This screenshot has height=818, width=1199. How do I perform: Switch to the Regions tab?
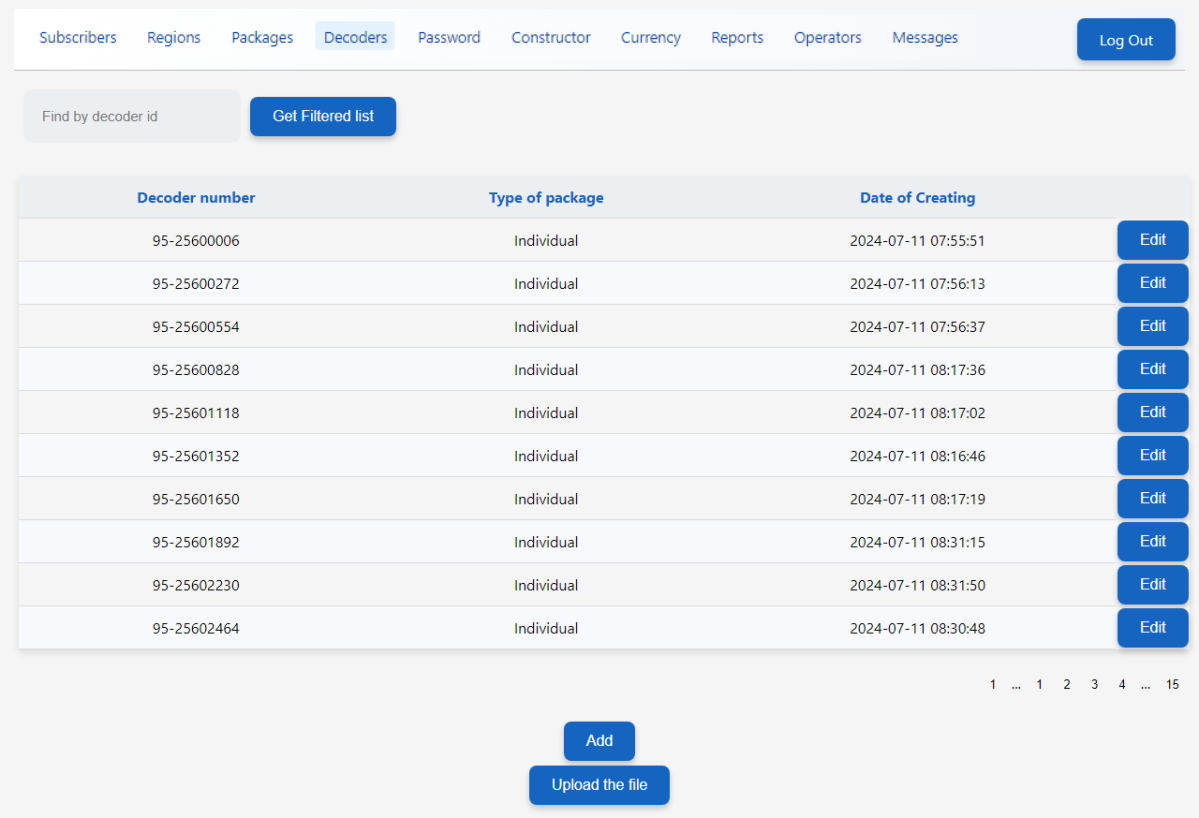174,38
